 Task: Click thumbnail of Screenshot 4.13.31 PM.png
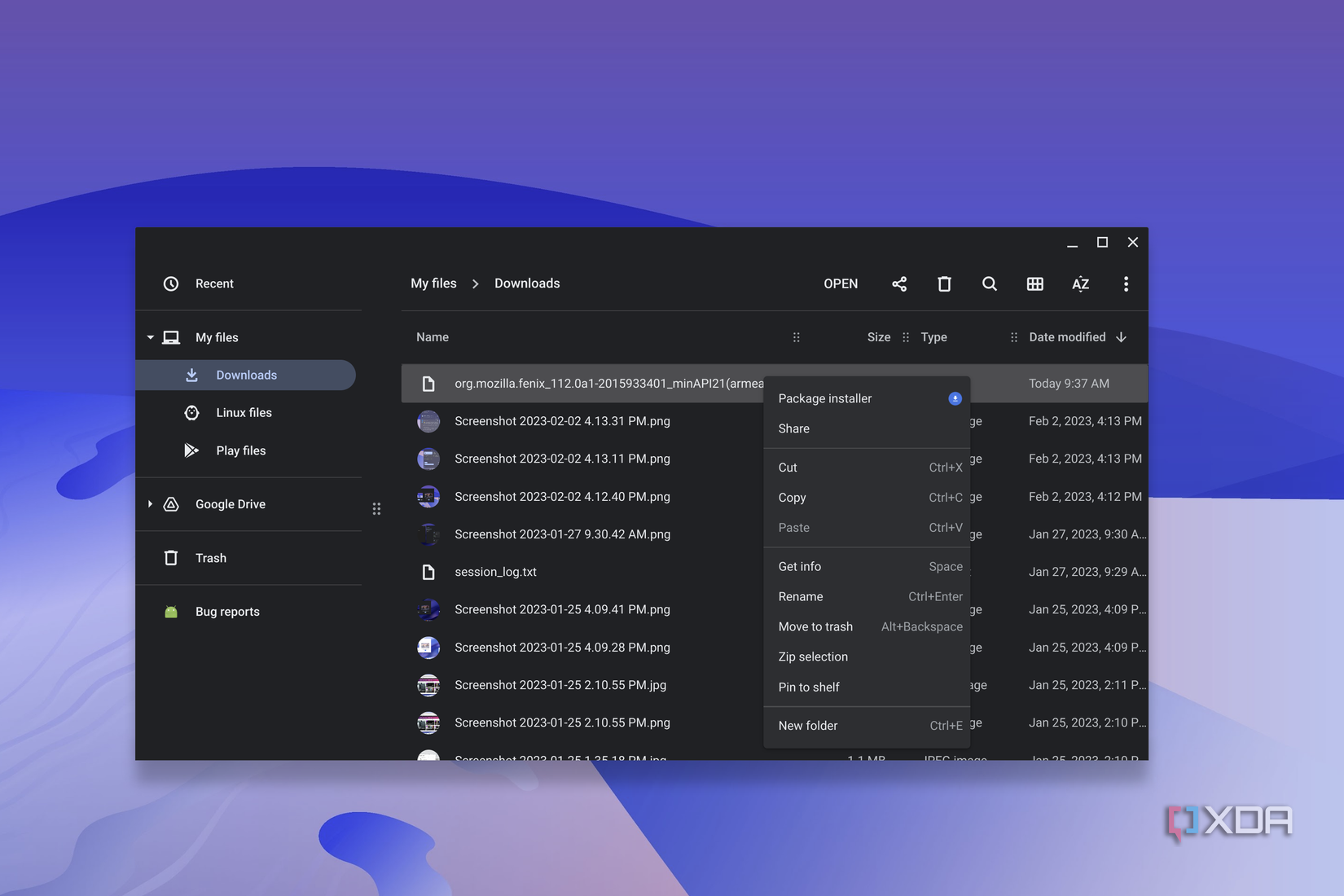coord(428,421)
